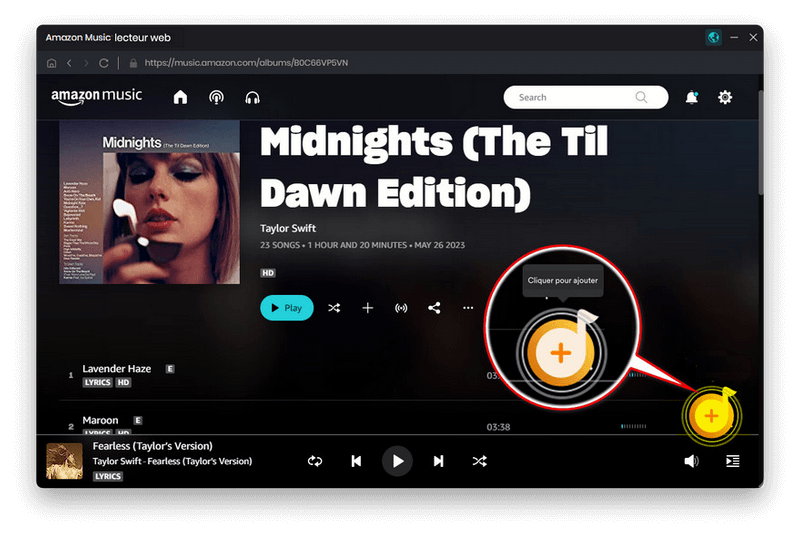800x536 pixels.
Task: Add the album to library with plus
Action: click(x=367, y=308)
